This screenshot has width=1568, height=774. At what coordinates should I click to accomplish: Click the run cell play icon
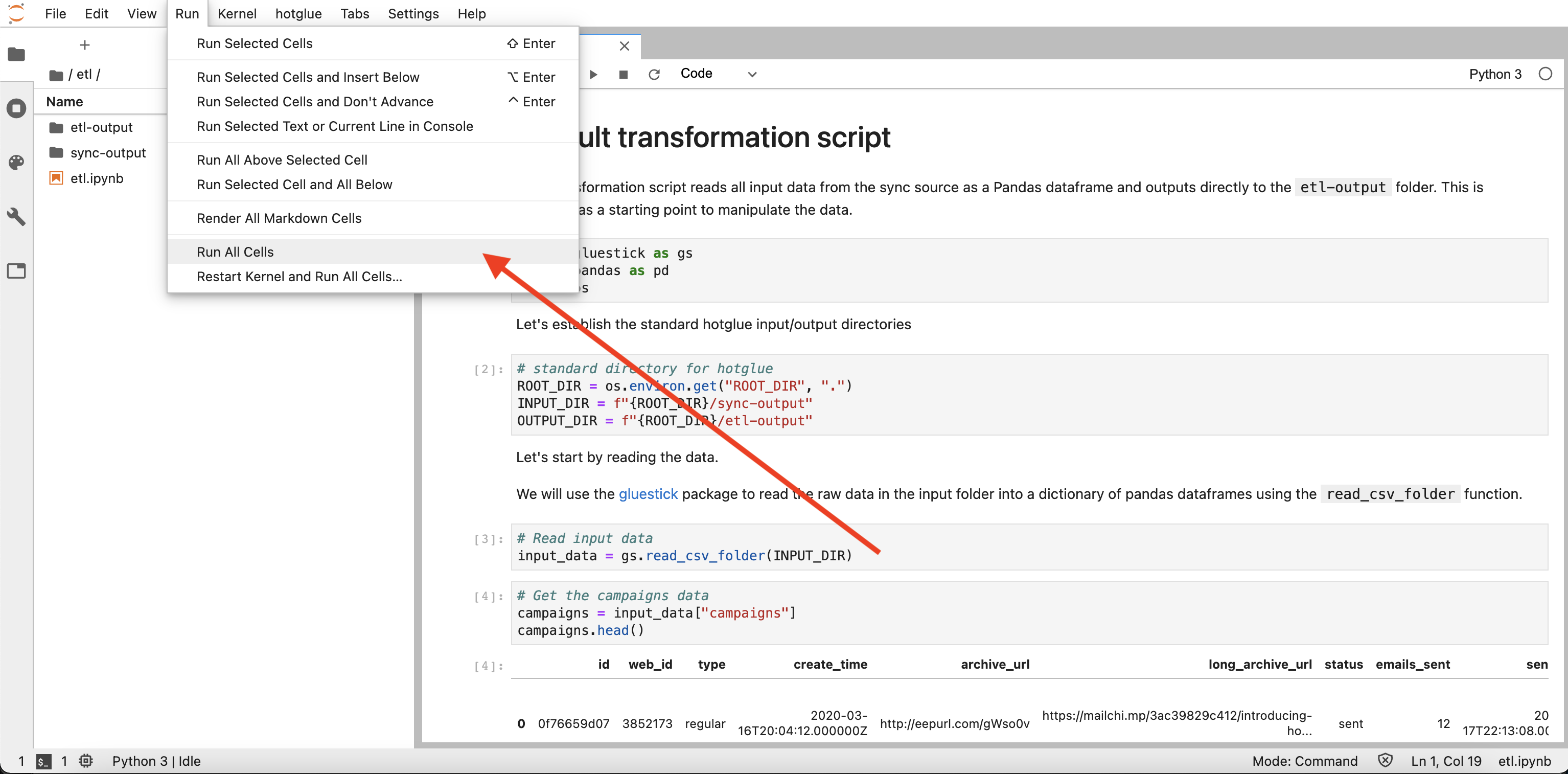click(593, 74)
